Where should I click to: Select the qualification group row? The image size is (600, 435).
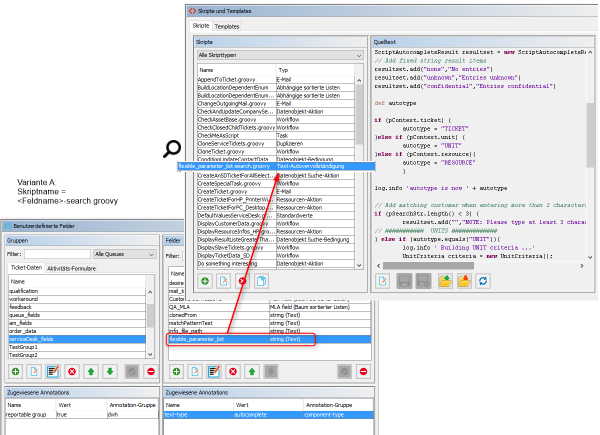coord(77,291)
